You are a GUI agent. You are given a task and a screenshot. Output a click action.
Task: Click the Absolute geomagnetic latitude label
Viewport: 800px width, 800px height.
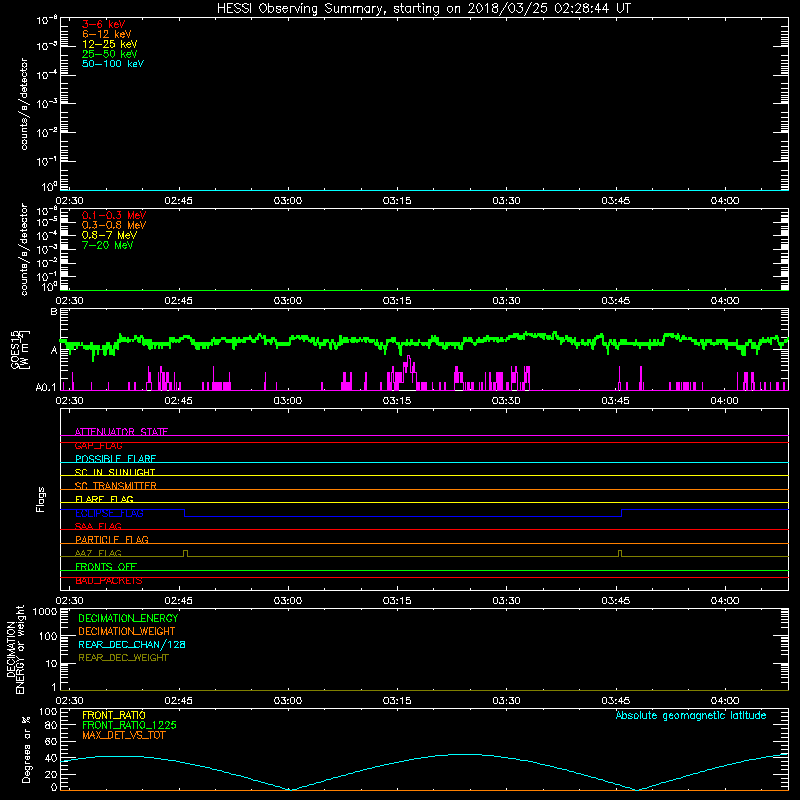[691, 715]
